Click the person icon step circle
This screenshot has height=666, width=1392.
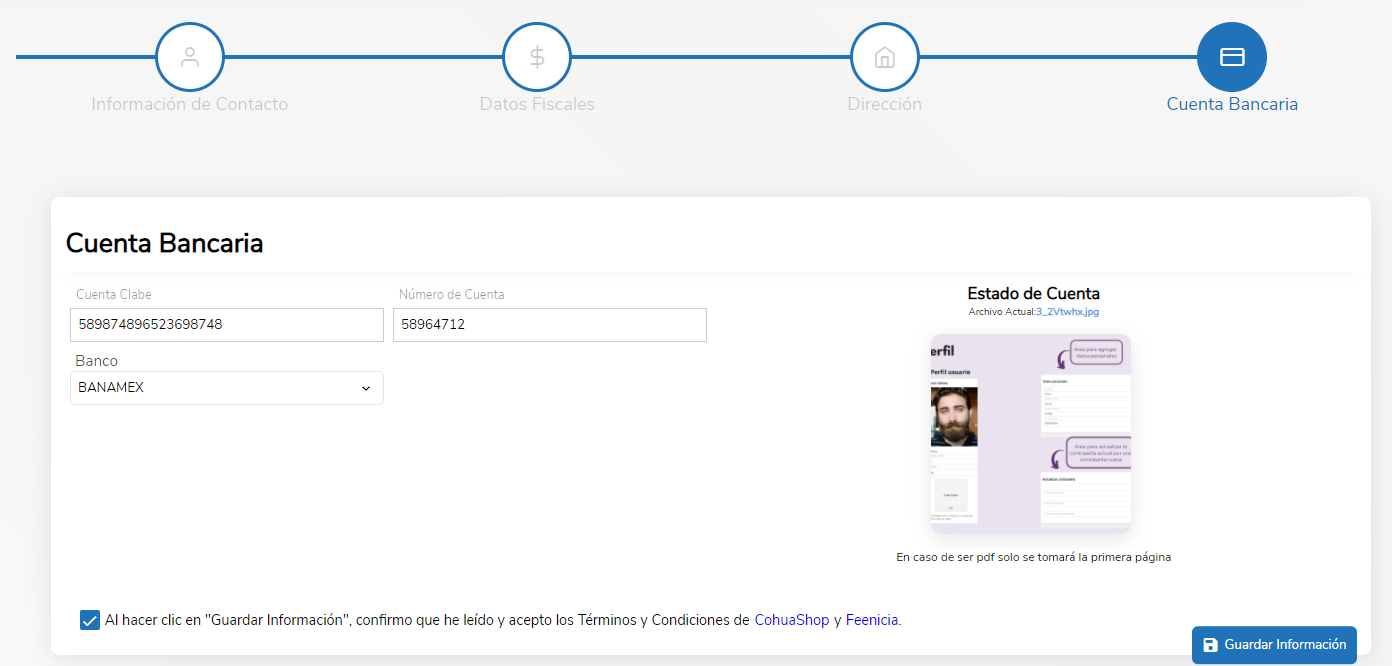point(190,57)
